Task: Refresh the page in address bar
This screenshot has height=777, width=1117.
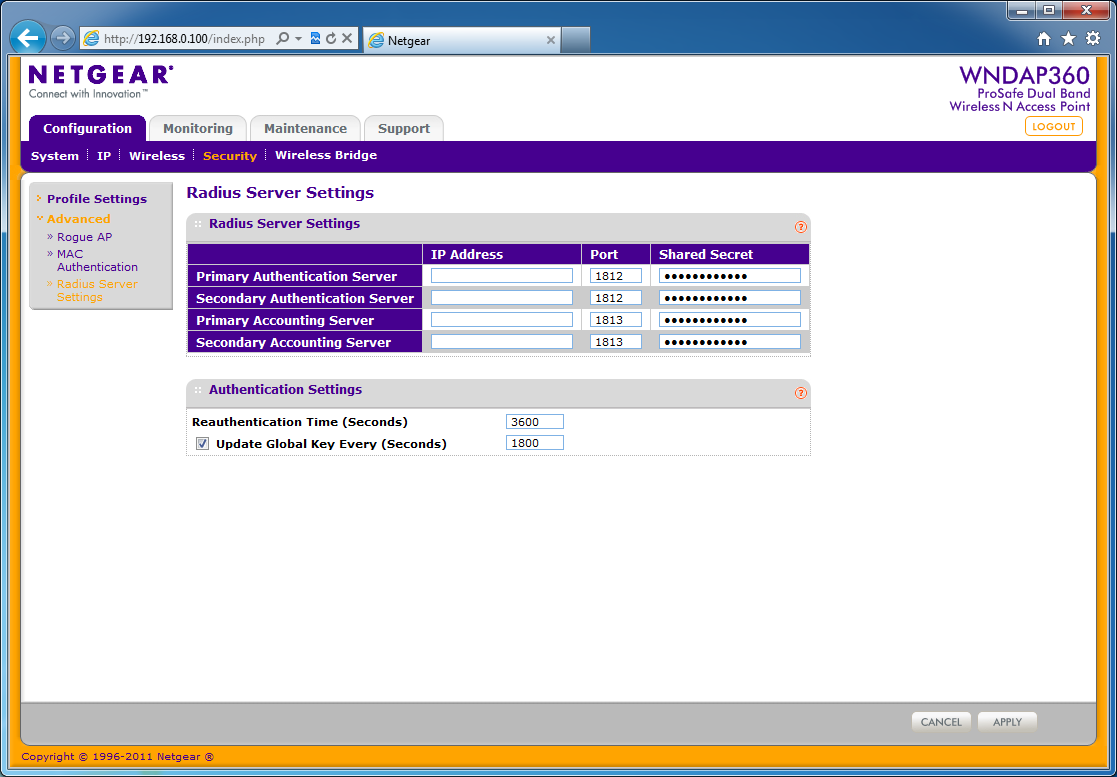Action: [x=331, y=38]
